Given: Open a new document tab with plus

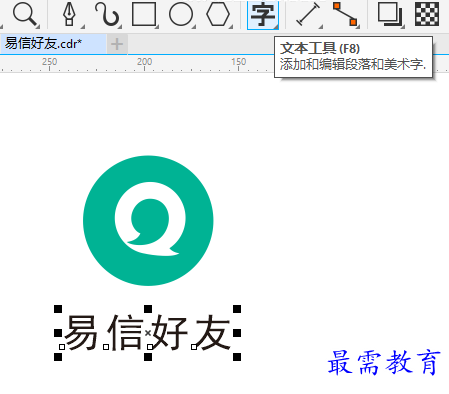Looking at the screenshot, I should coord(117,44).
